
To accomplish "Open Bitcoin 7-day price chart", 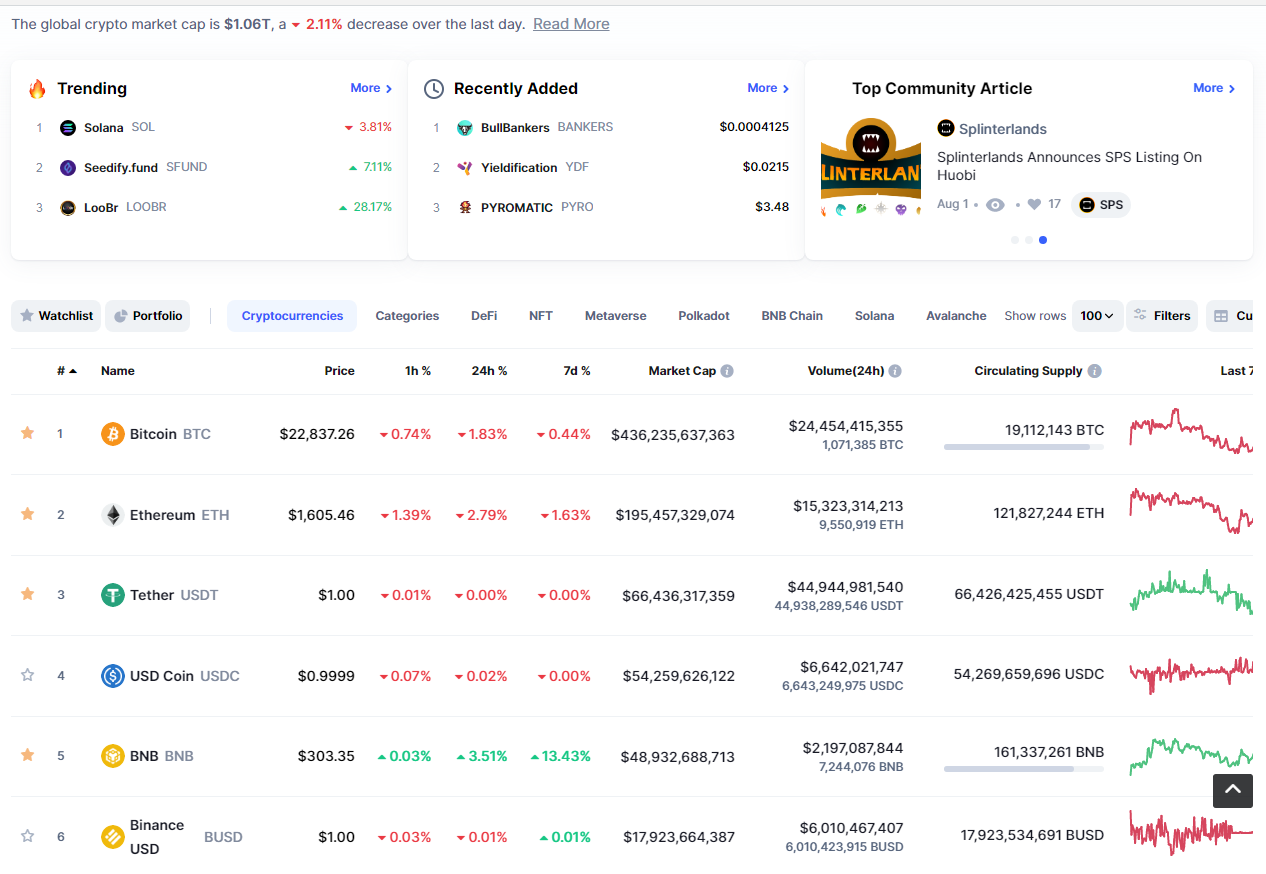I will click(x=1191, y=431).
